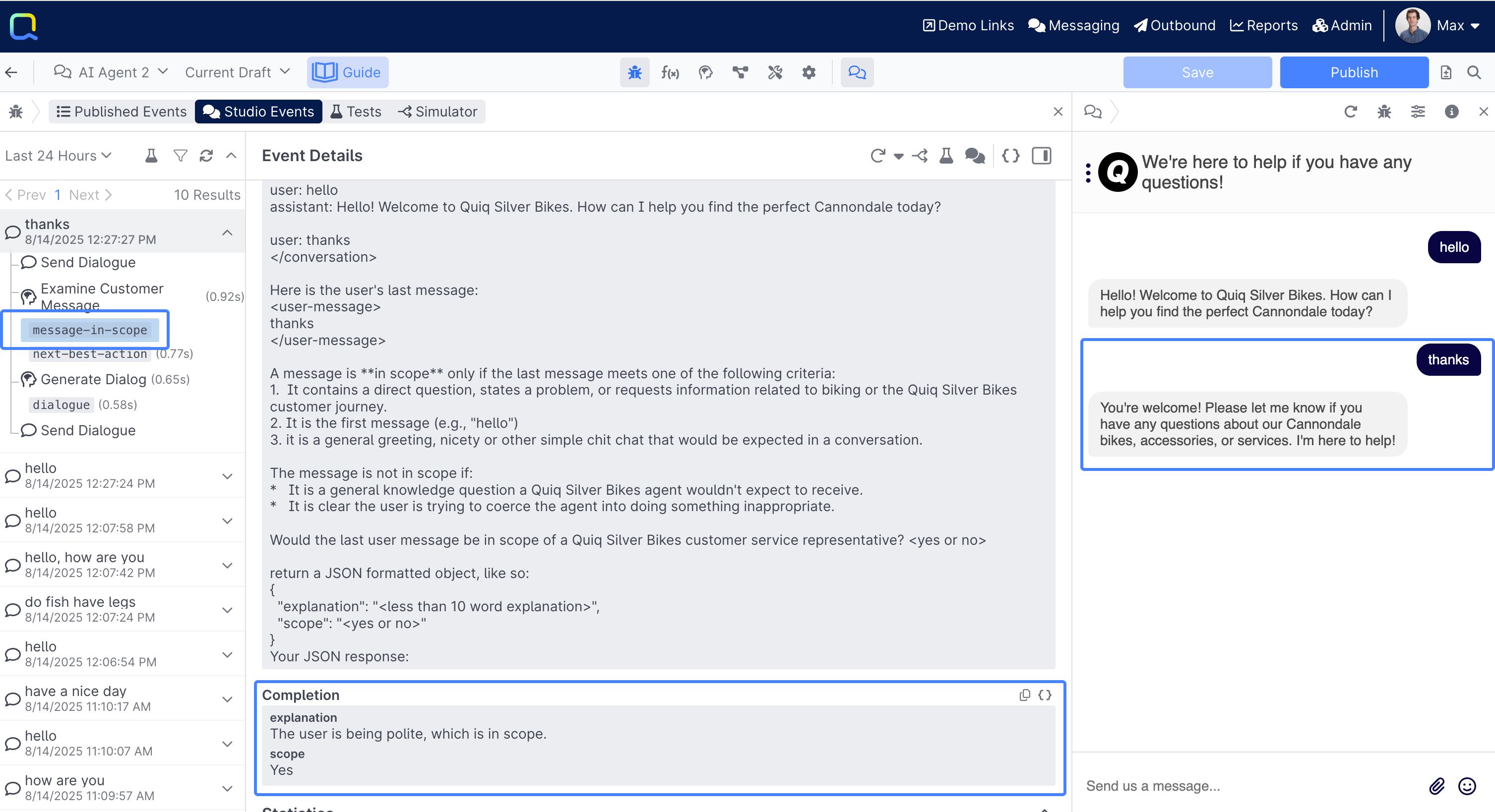Image resolution: width=1495 pixels, height=812 pixels.
Task: Open the Last 24 Hours dropdown
Action: point(58,156)
